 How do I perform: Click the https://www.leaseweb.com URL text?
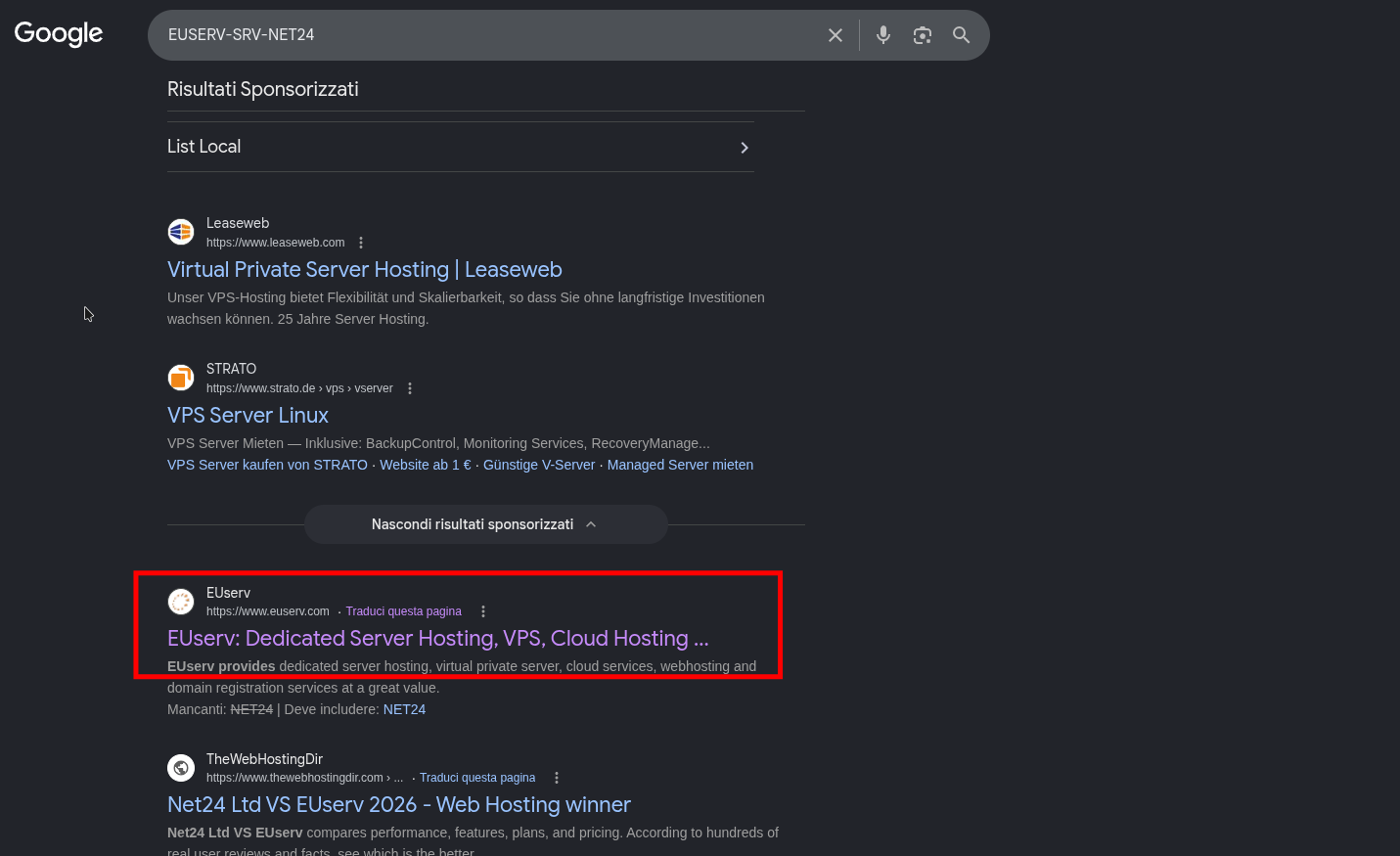(x=275, y=243)
